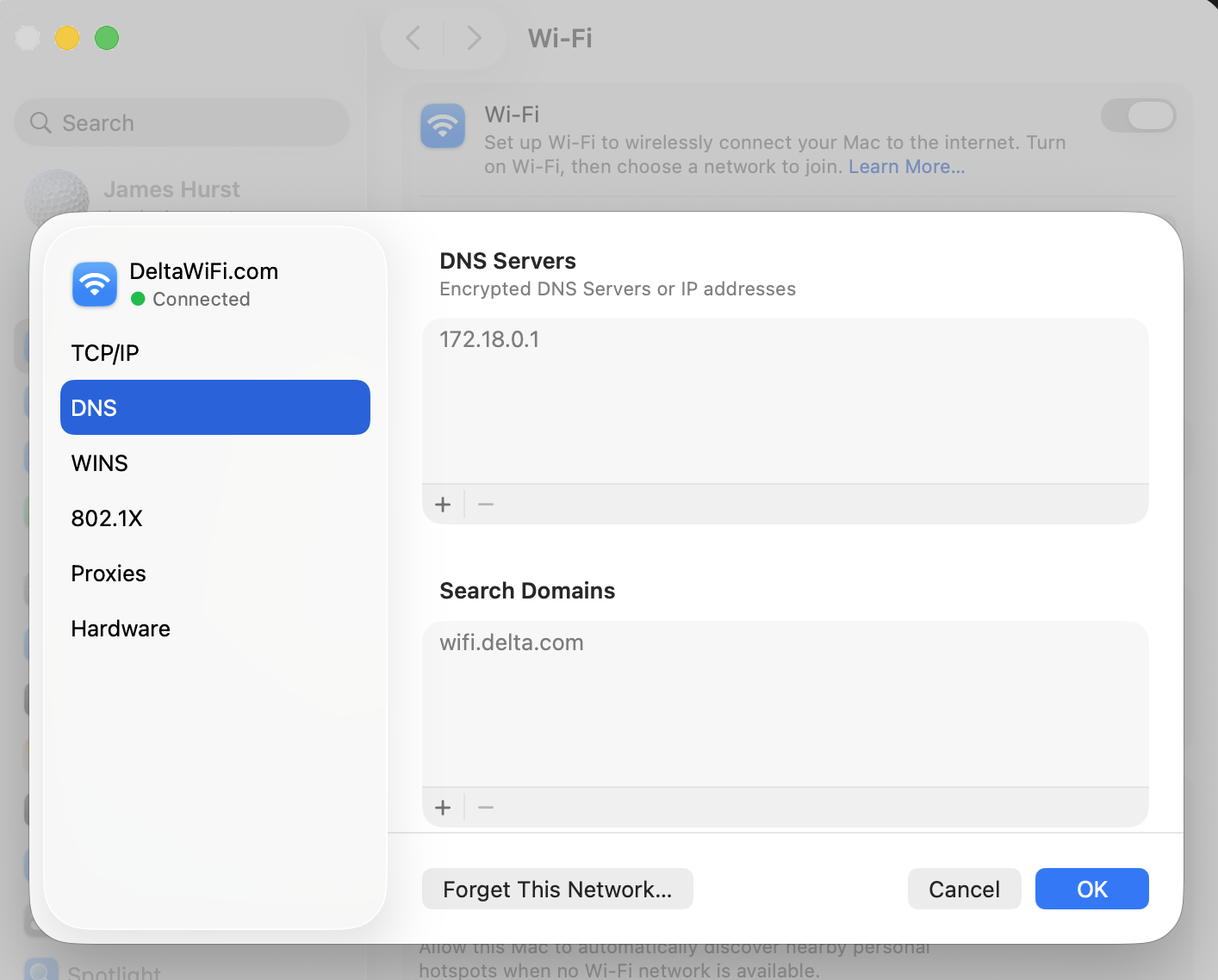Open the Learn More link about Wi-Fi
1218x980 pixels.
[x=906, y=166]
